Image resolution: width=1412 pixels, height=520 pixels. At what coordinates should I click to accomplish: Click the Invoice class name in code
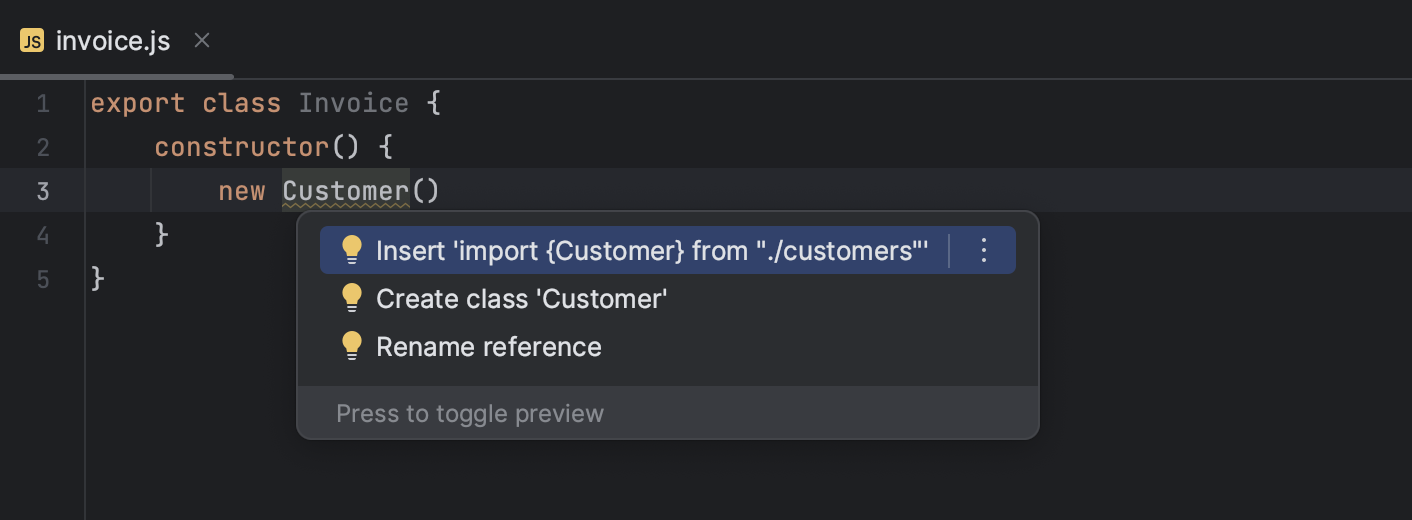pyautogui.click(x=354, y=104)
